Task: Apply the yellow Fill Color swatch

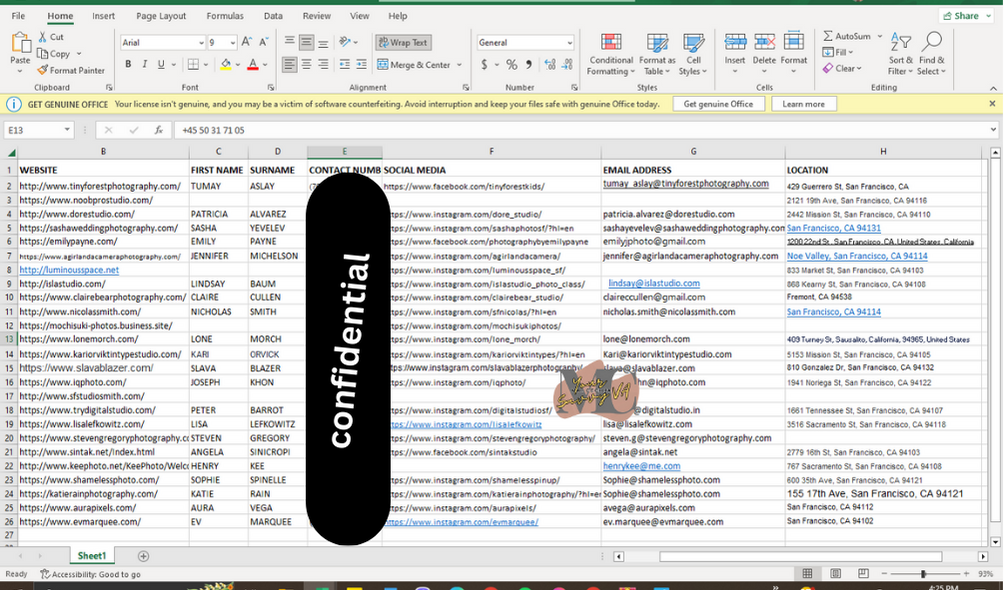Action: (x=225, y=65)
